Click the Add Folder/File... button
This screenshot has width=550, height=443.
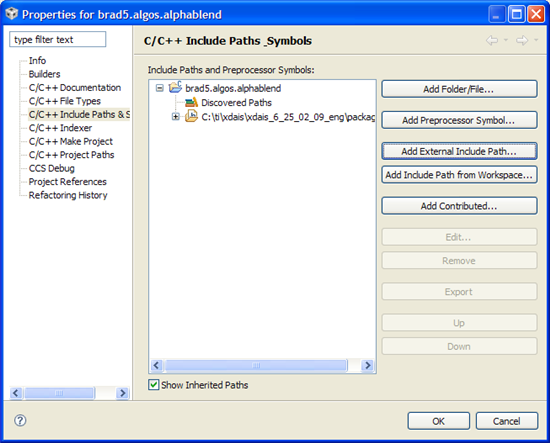point(459,89)
